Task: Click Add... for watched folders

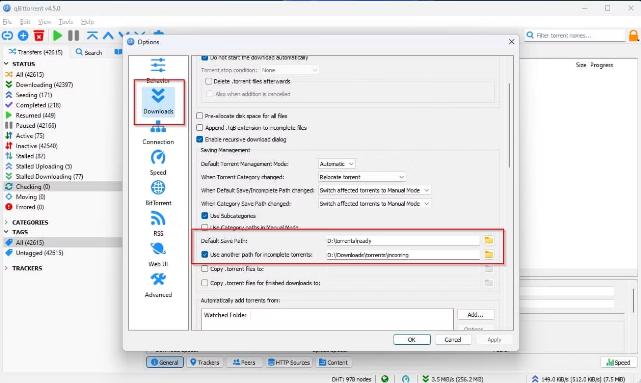Action: pos(475,315)
